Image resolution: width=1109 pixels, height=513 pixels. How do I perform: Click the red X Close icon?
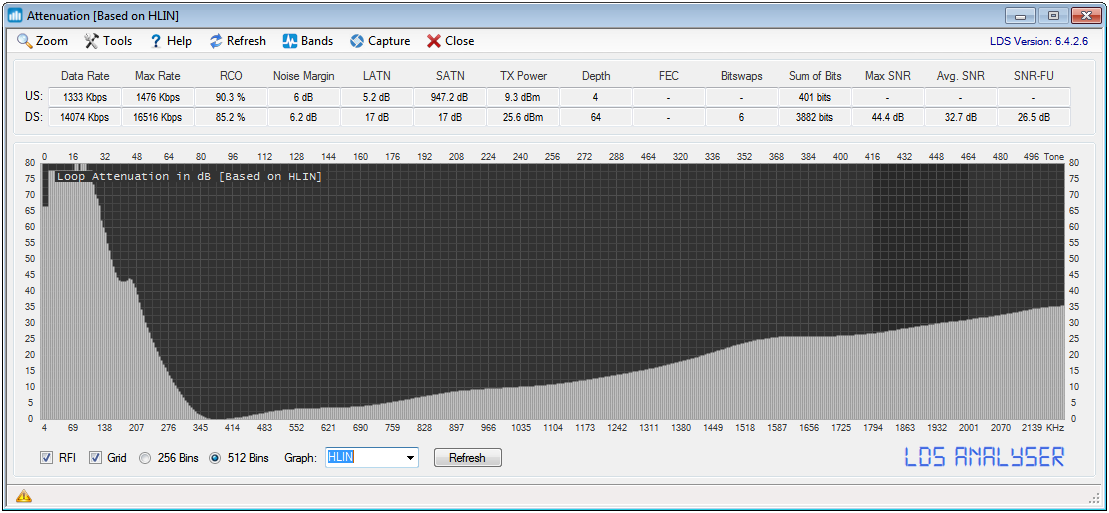pyautogui.click(x=434, y=41)
